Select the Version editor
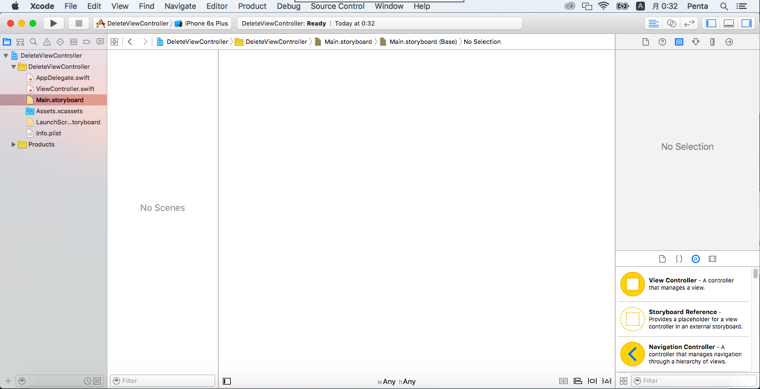The image size is (760, 389). tap(689, 23)
